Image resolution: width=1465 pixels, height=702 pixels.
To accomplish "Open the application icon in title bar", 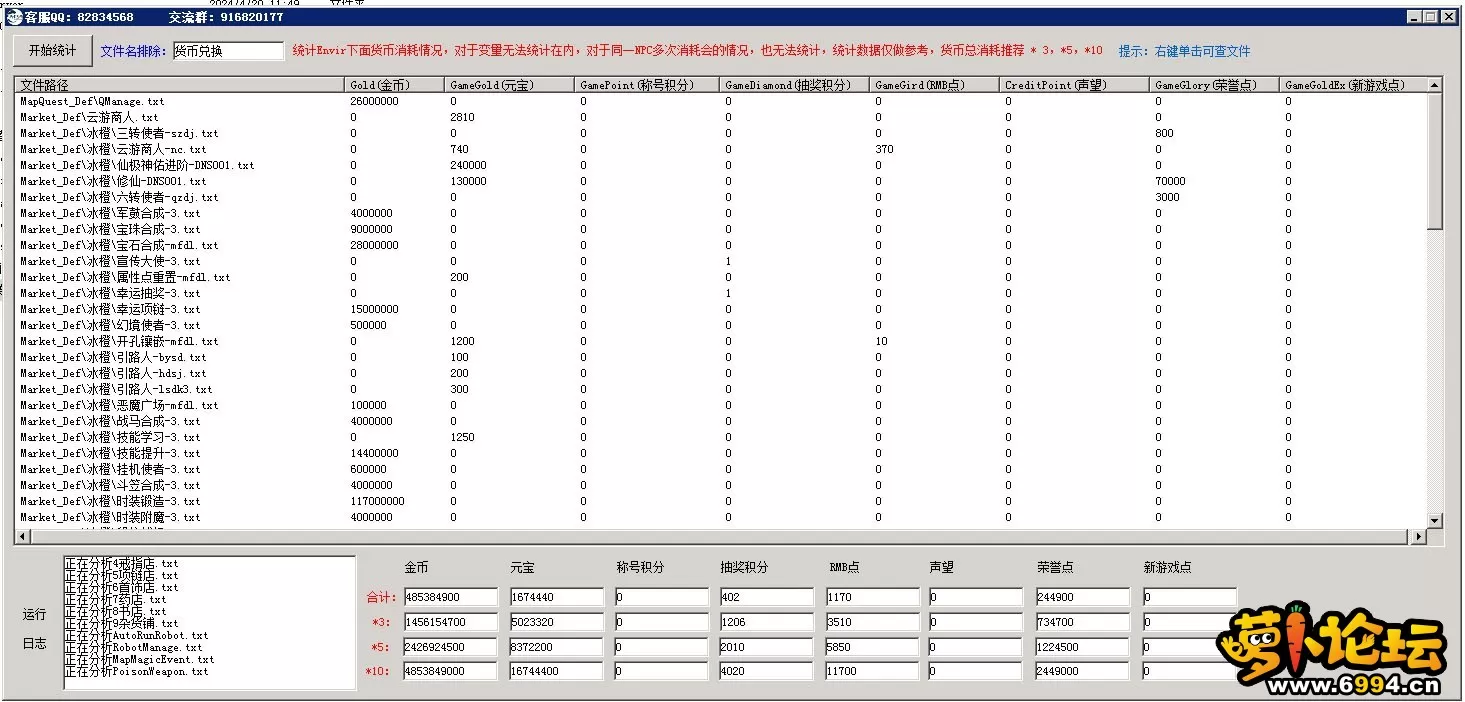I will point(14,17).
